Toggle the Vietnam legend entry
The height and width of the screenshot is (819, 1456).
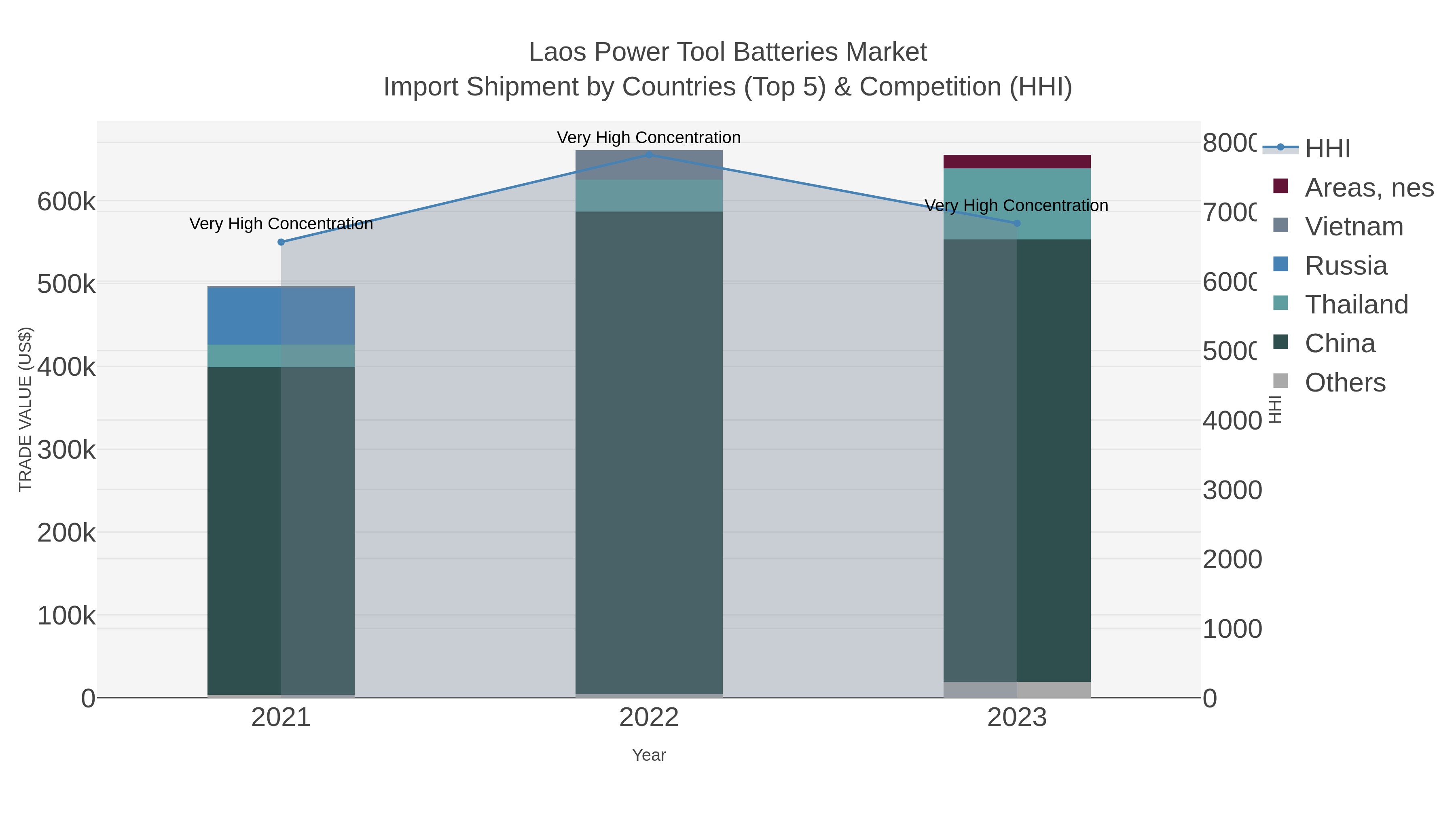(1337, 226)
